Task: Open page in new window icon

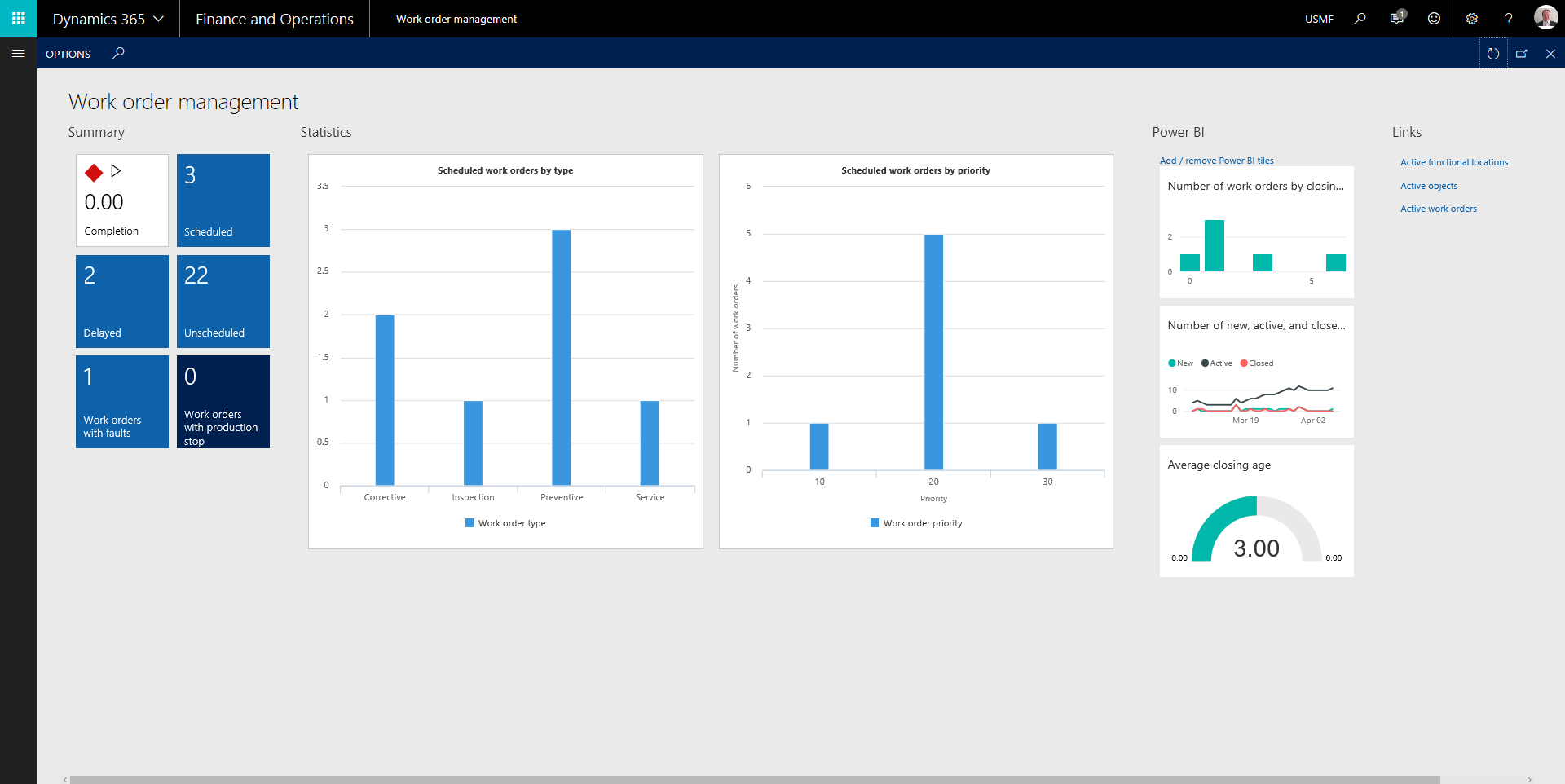Action: tap(1521, 54)
